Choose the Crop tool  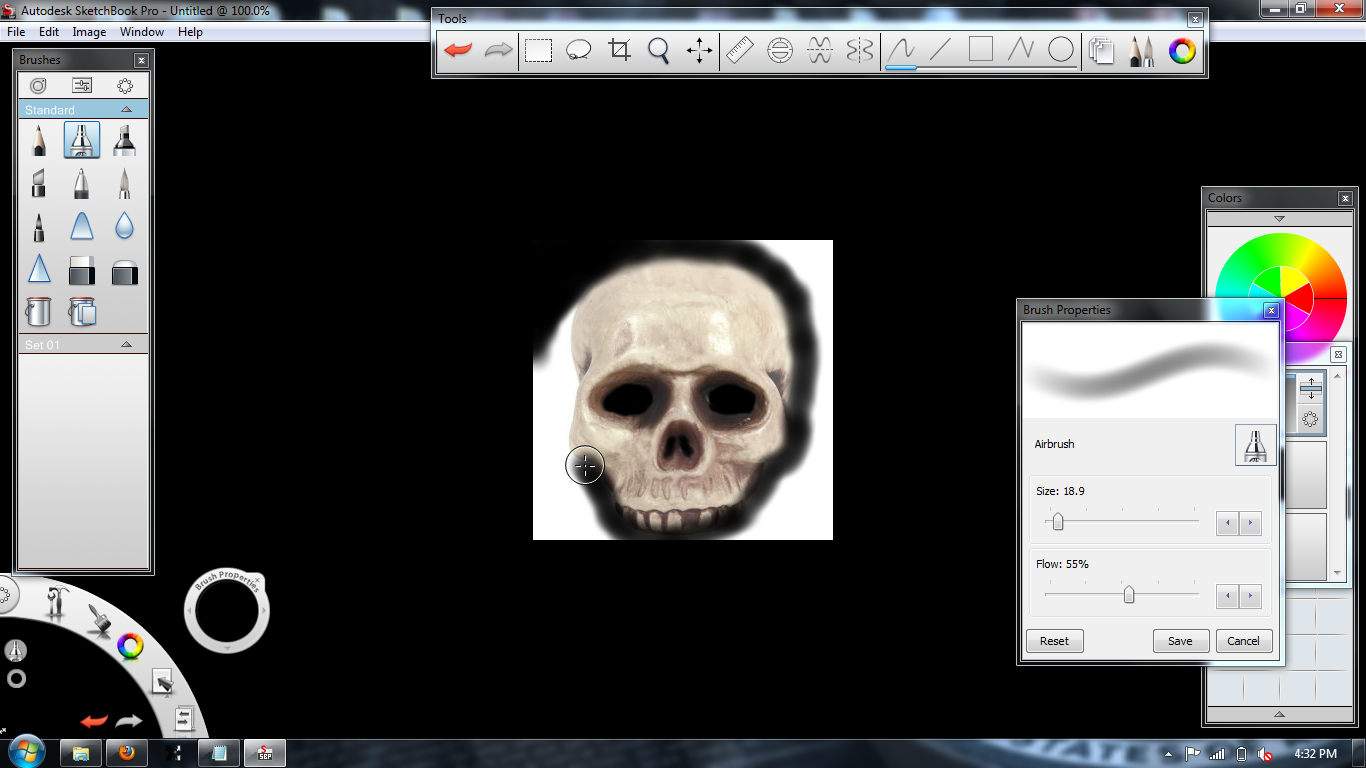[619, 50]
